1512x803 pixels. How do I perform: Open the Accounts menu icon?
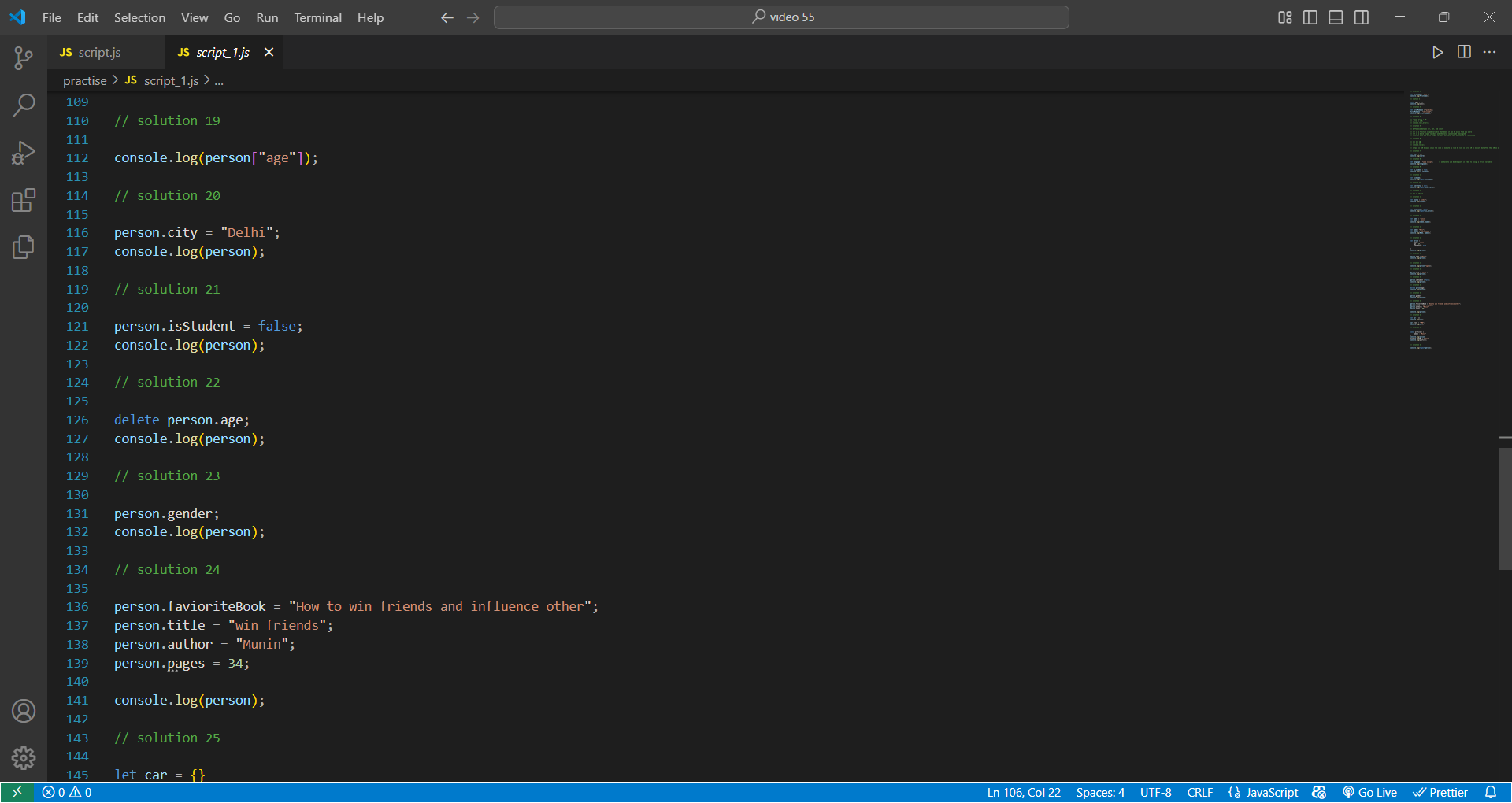24,711
